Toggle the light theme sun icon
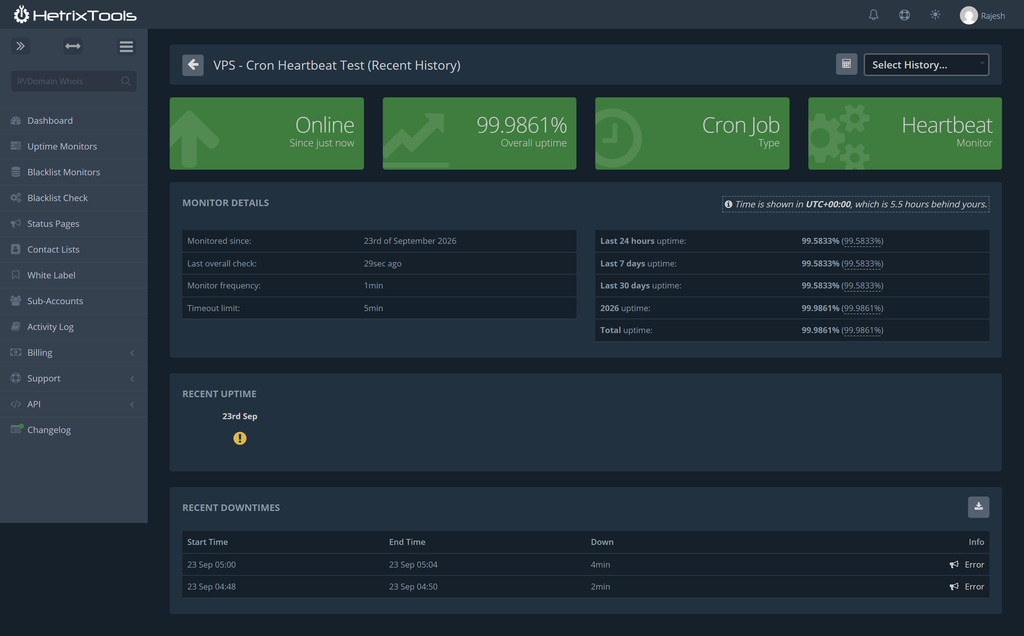Screen dimensions: 1024x636 [935, 14]
